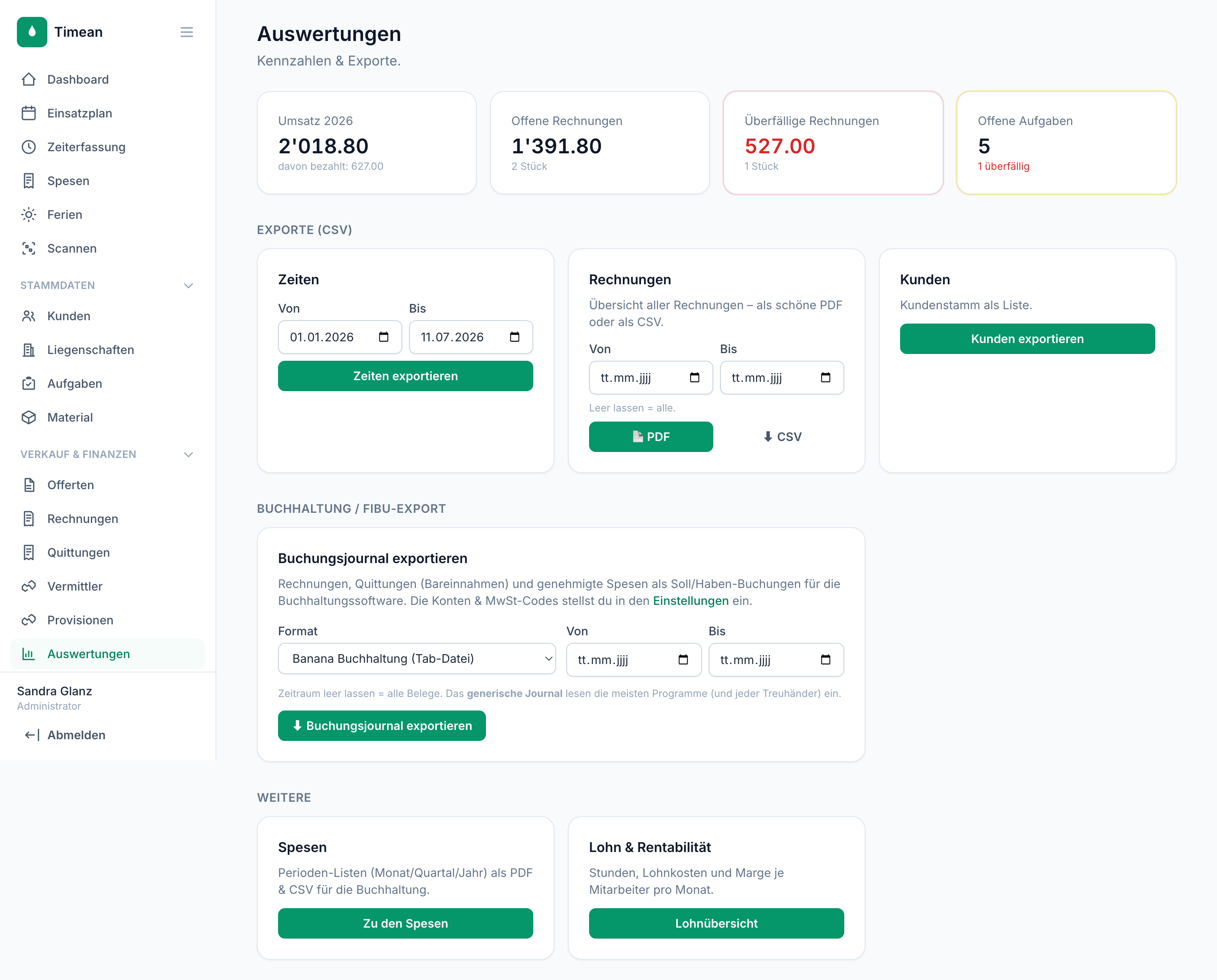Click the Timean droplet logo icon
The height and width of the screenshot is (980, 1217).
[x=32, y=32]
